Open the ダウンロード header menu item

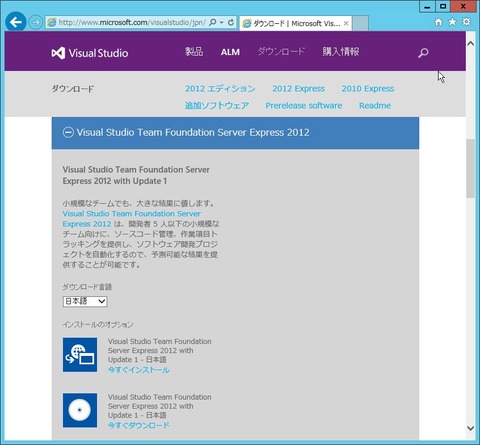(x=281, y=52)
